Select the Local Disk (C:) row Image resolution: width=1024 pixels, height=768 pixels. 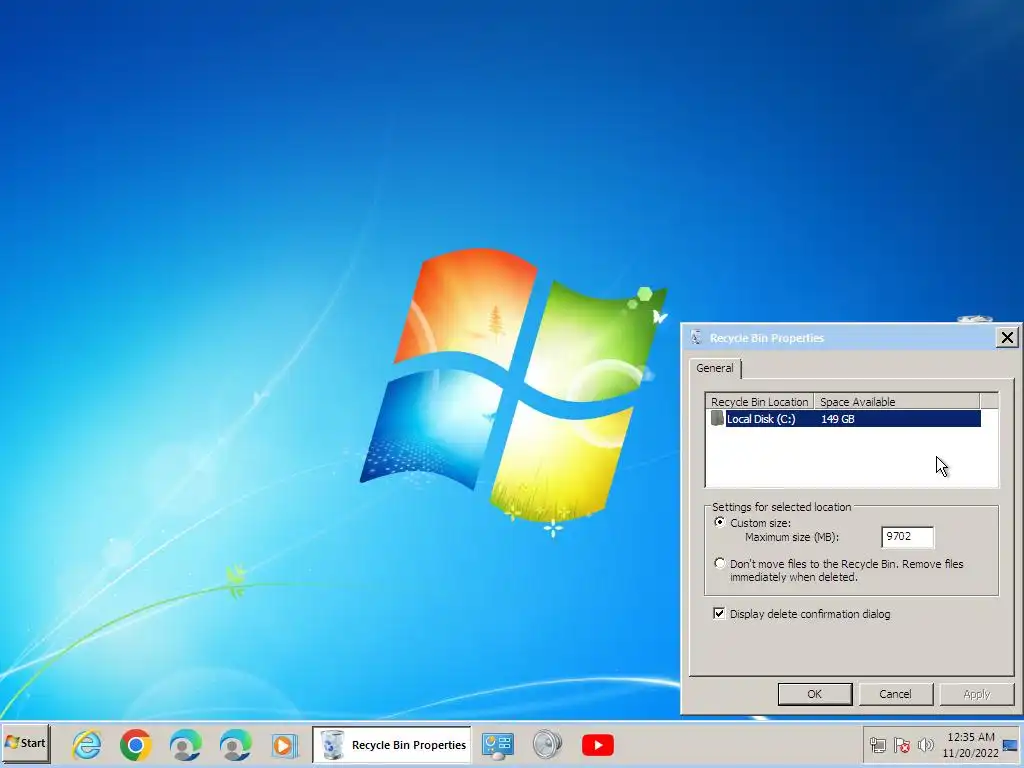[845, 419]
